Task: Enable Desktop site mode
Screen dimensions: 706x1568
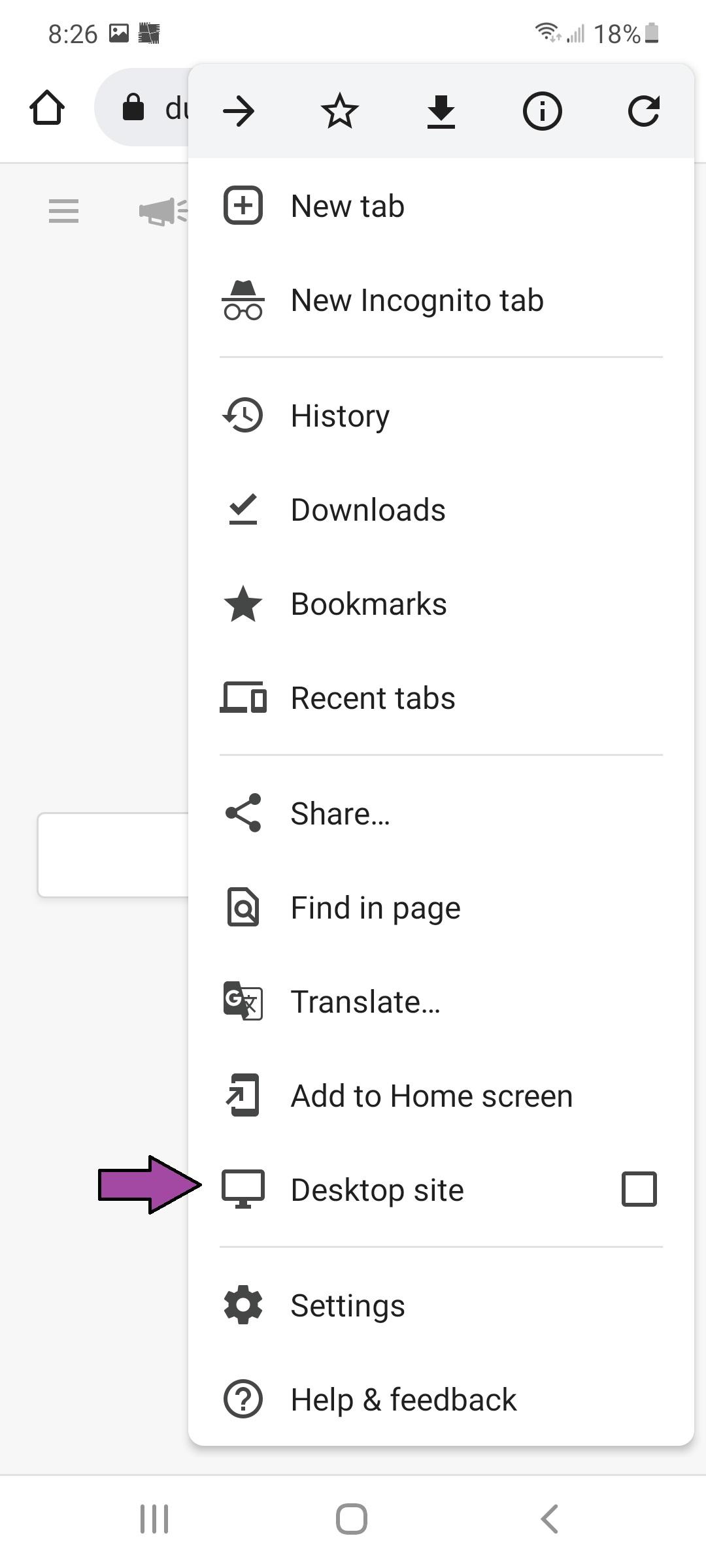Action: (x=377, y=1189)
